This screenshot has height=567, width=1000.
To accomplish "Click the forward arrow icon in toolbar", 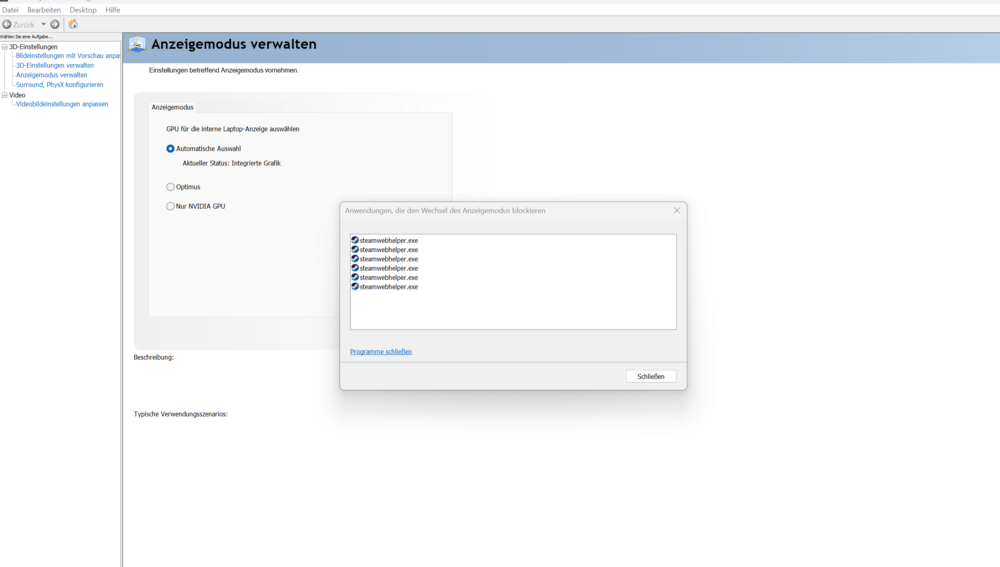I will point(55,24).
